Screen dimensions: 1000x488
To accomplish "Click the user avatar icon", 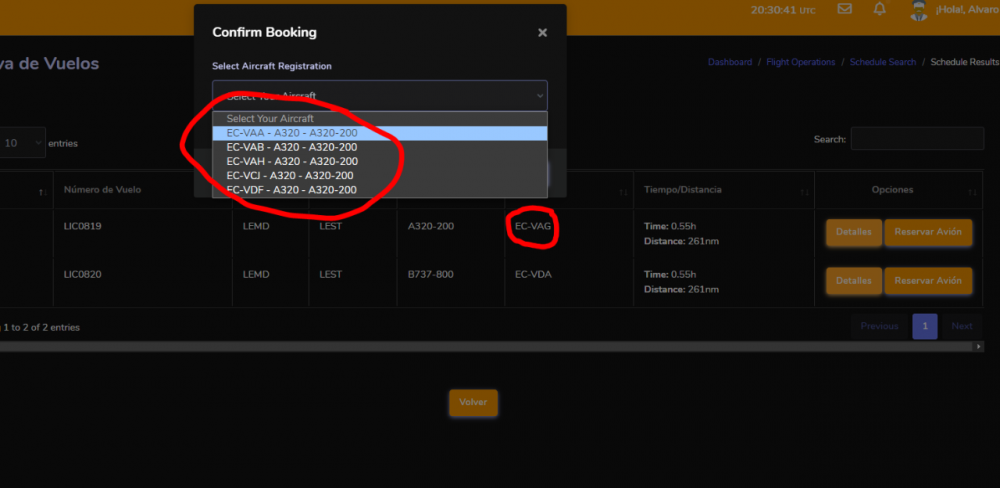I will (919, 11).
